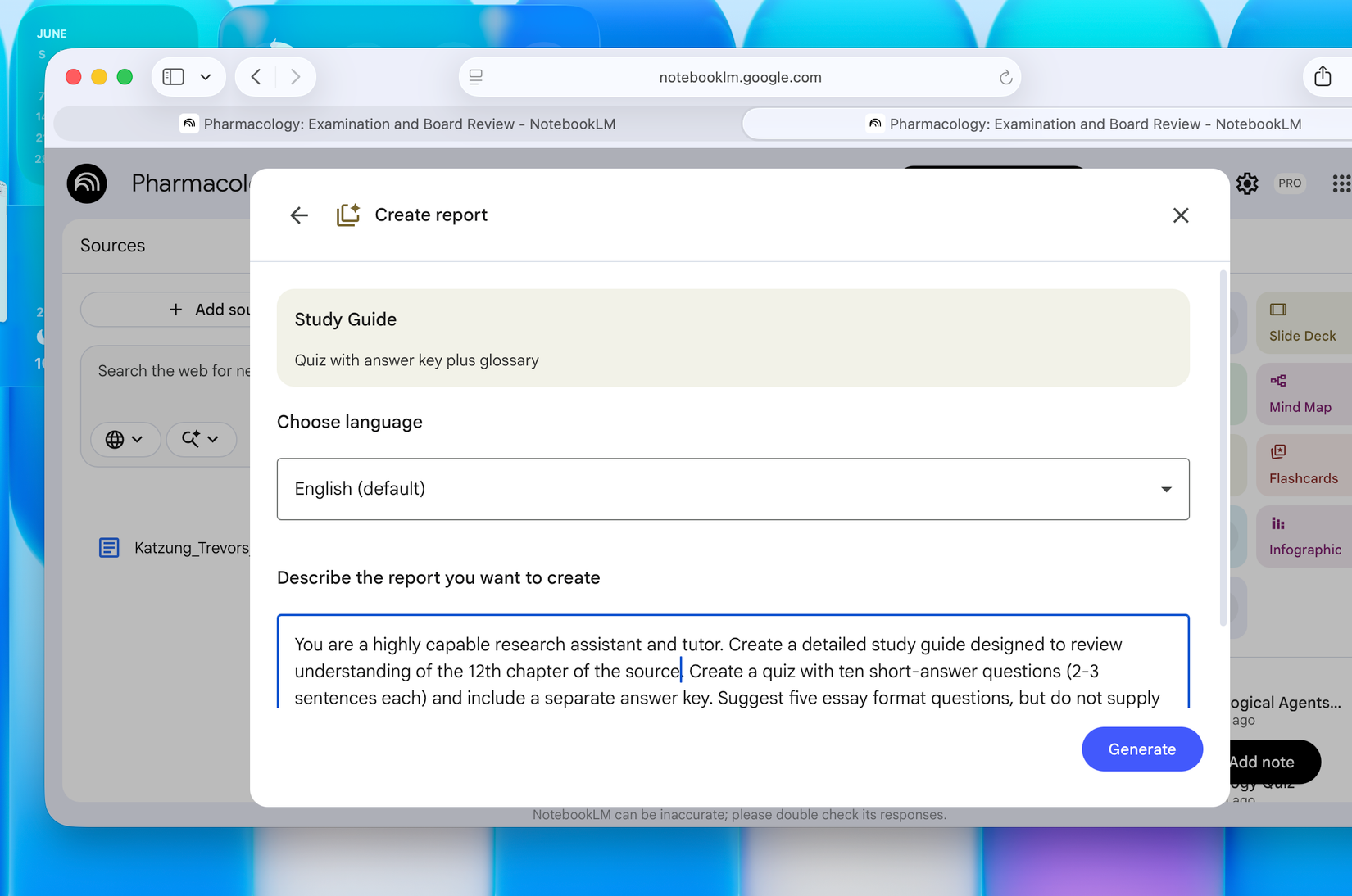Click the Create report sparkle icon

[348, 215]
